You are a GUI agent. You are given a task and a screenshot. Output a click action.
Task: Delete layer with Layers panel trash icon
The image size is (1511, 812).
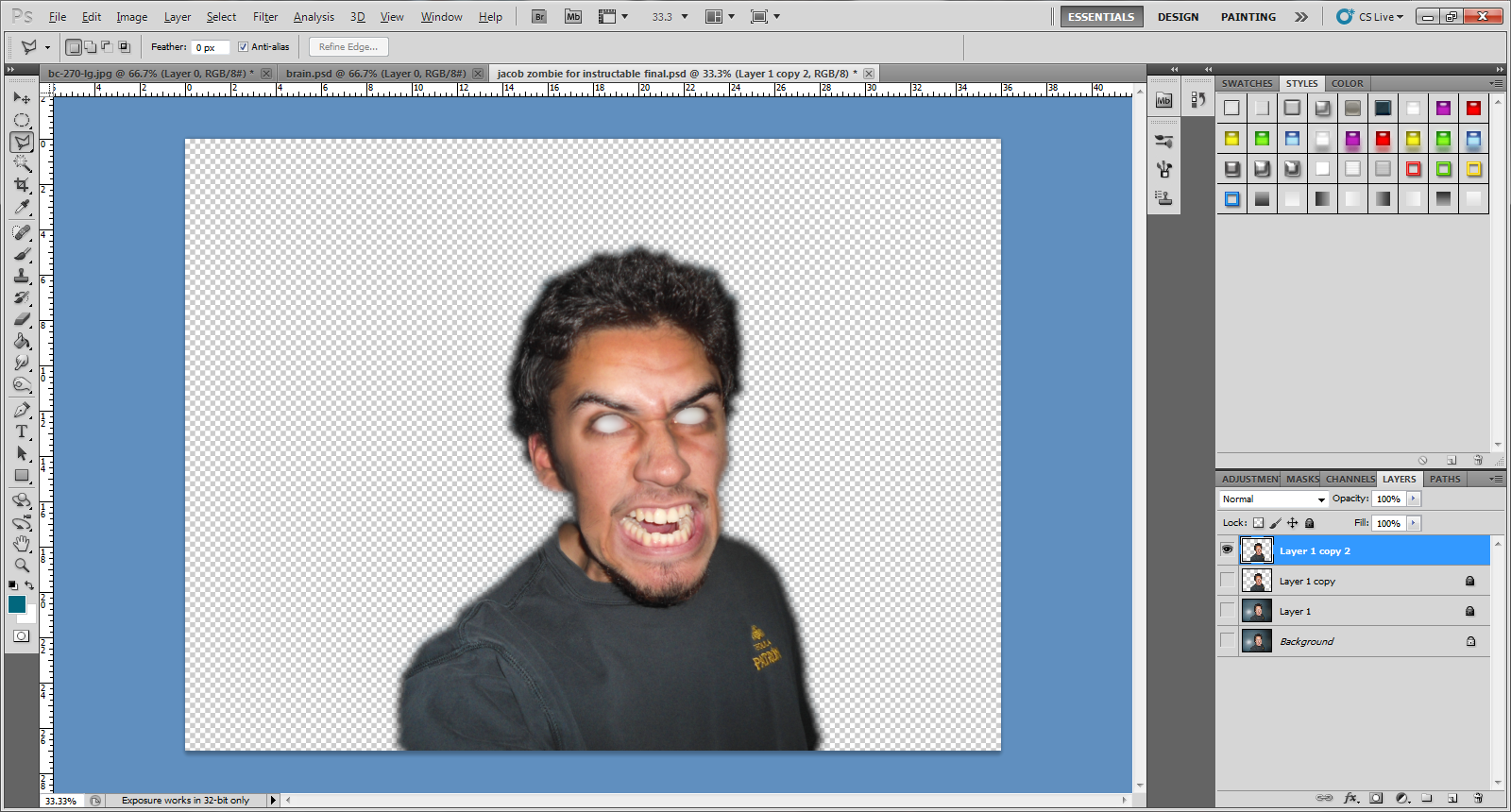1478,798
